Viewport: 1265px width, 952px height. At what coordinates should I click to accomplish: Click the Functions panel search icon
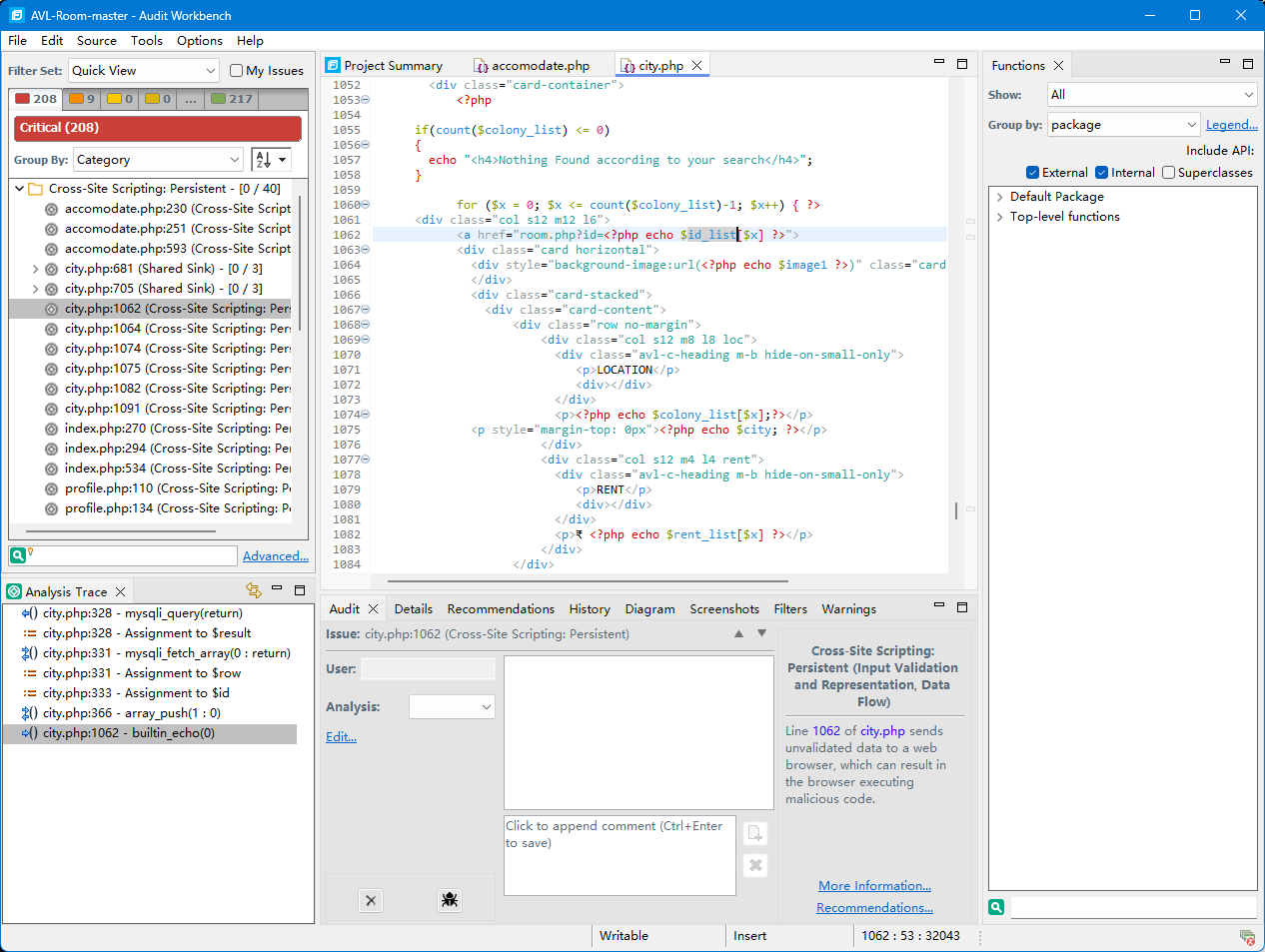pos(996,907)
